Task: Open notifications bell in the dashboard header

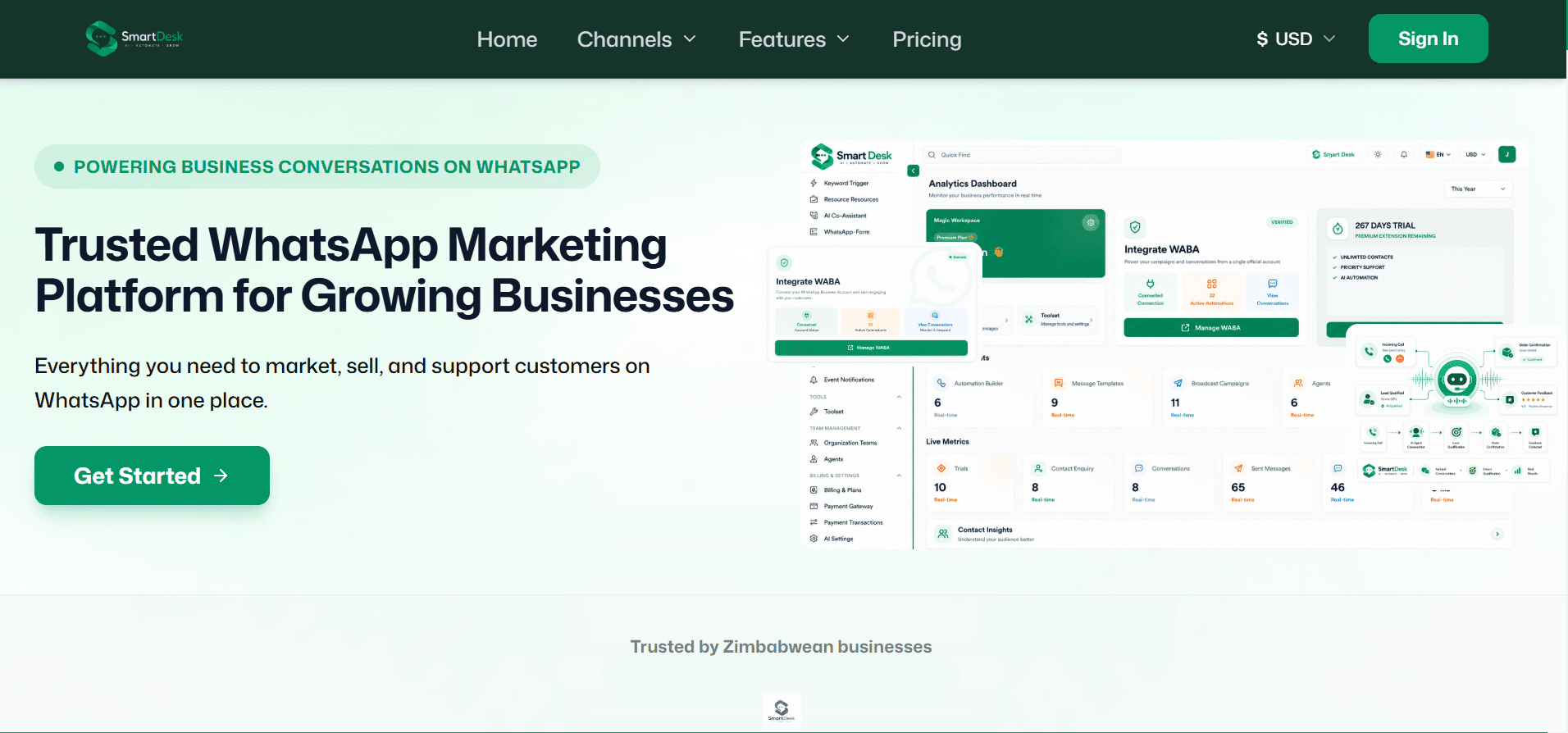Action: coord(1404,154)
